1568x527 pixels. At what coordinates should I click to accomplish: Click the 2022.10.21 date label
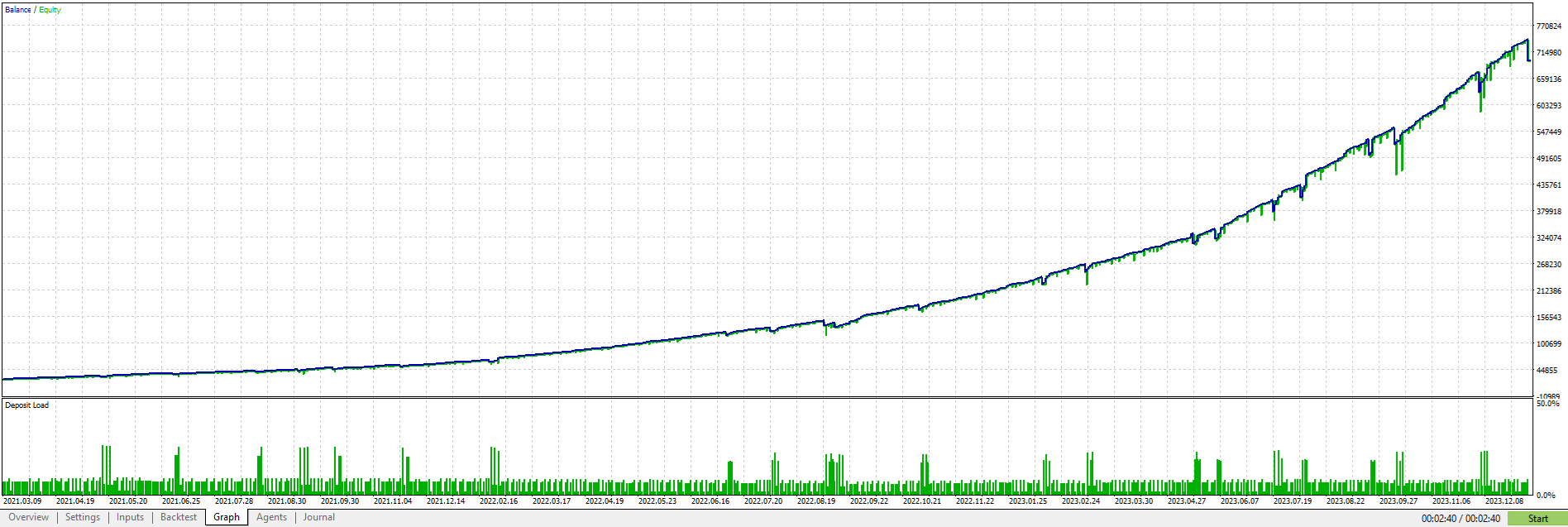(922, 501)
